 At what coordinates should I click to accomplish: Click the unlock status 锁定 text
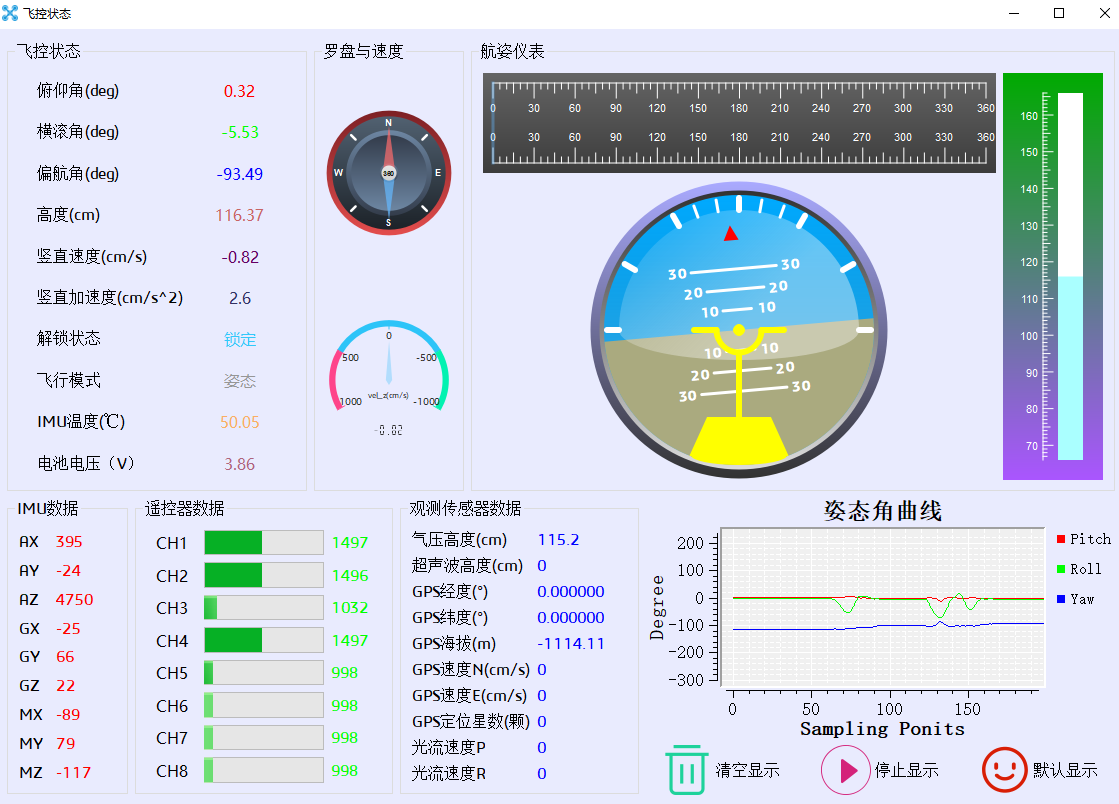(240, 340)
